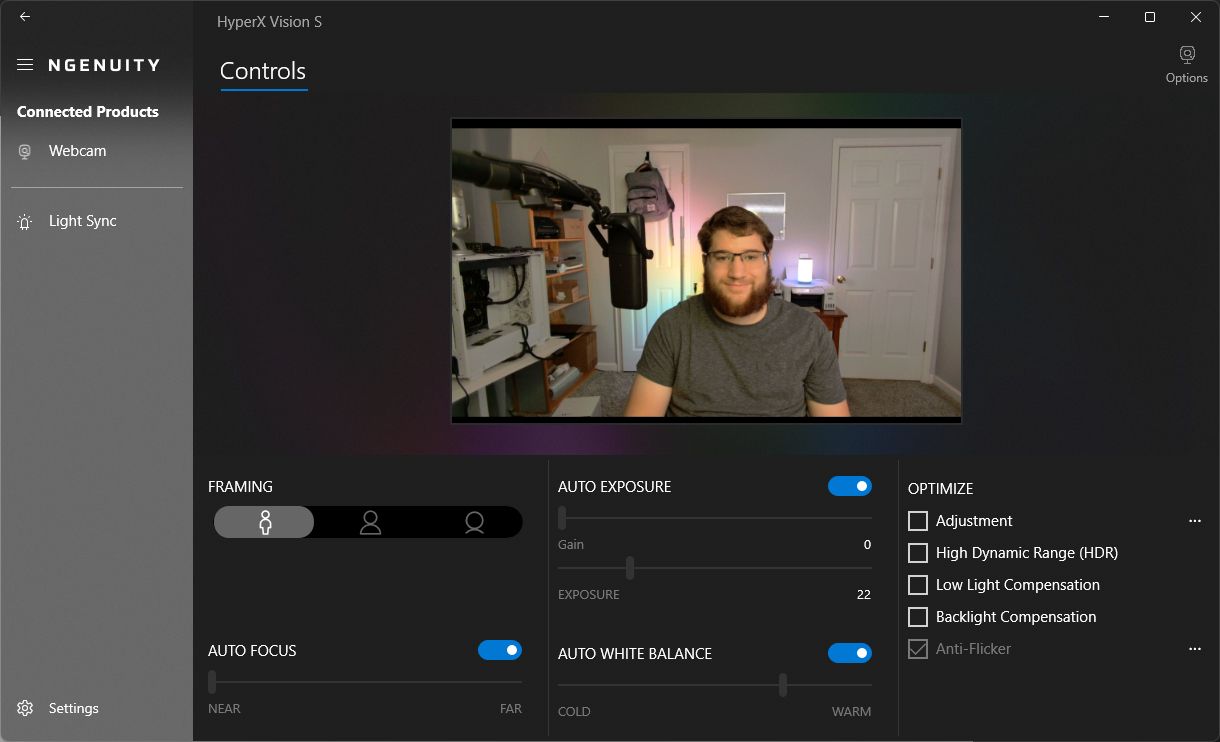Select Webcam in Connected Products
1220x742 pixels.
point(77,151)
